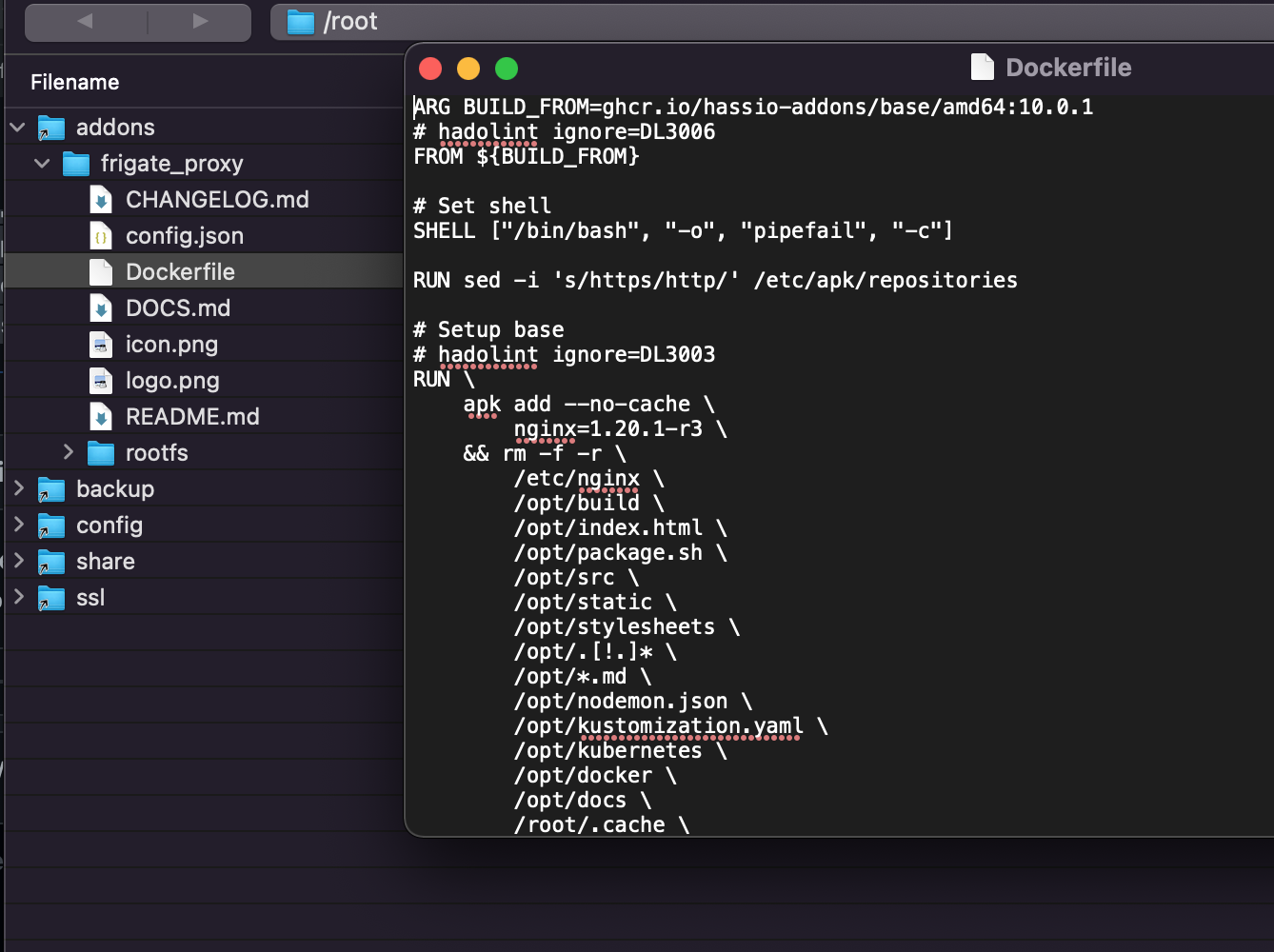Expand the share folder
The width and height of the screenshot is (1274, 952).
click(x=17, y=561)
